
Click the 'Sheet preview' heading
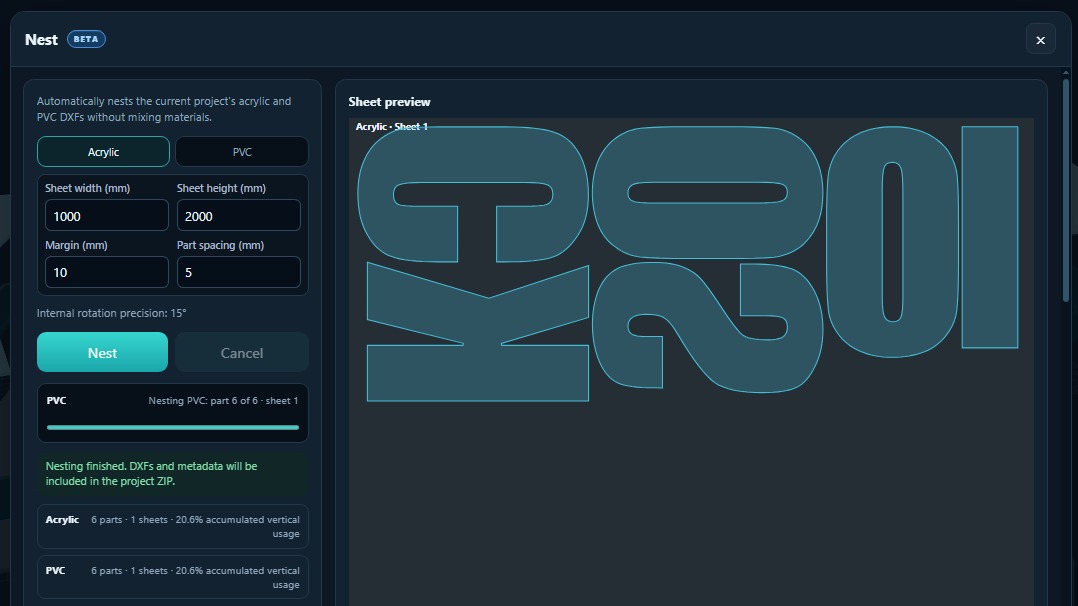(x=389, y=102)
